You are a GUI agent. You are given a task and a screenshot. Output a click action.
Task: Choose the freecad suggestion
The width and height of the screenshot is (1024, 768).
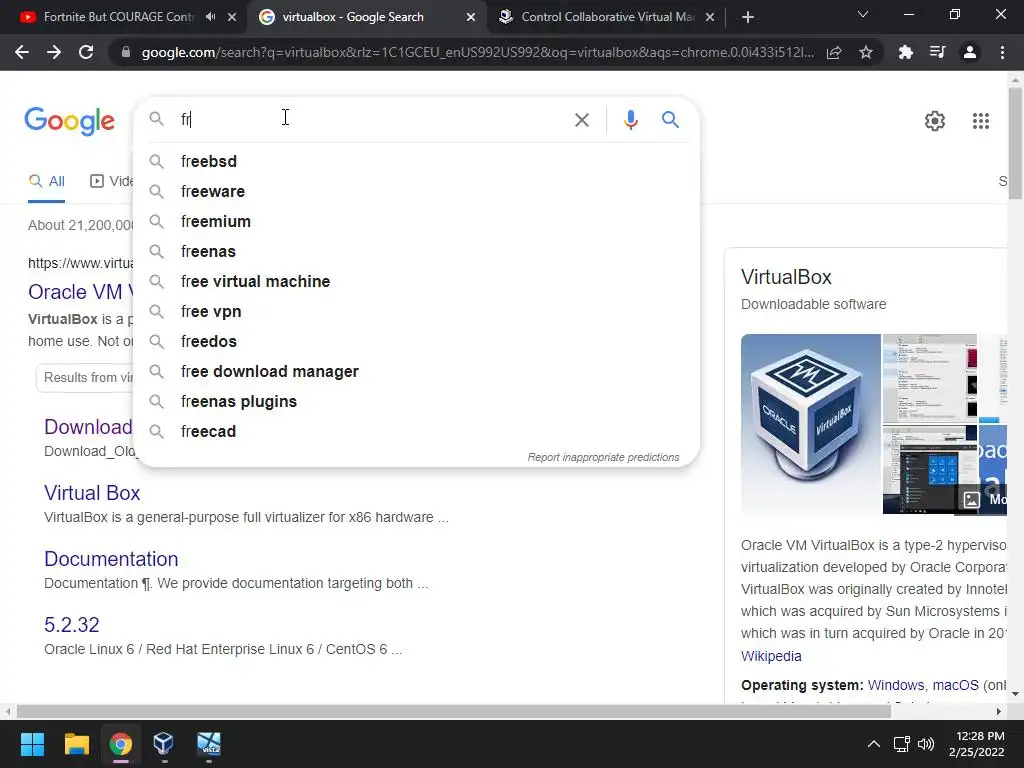coord(416,432)
